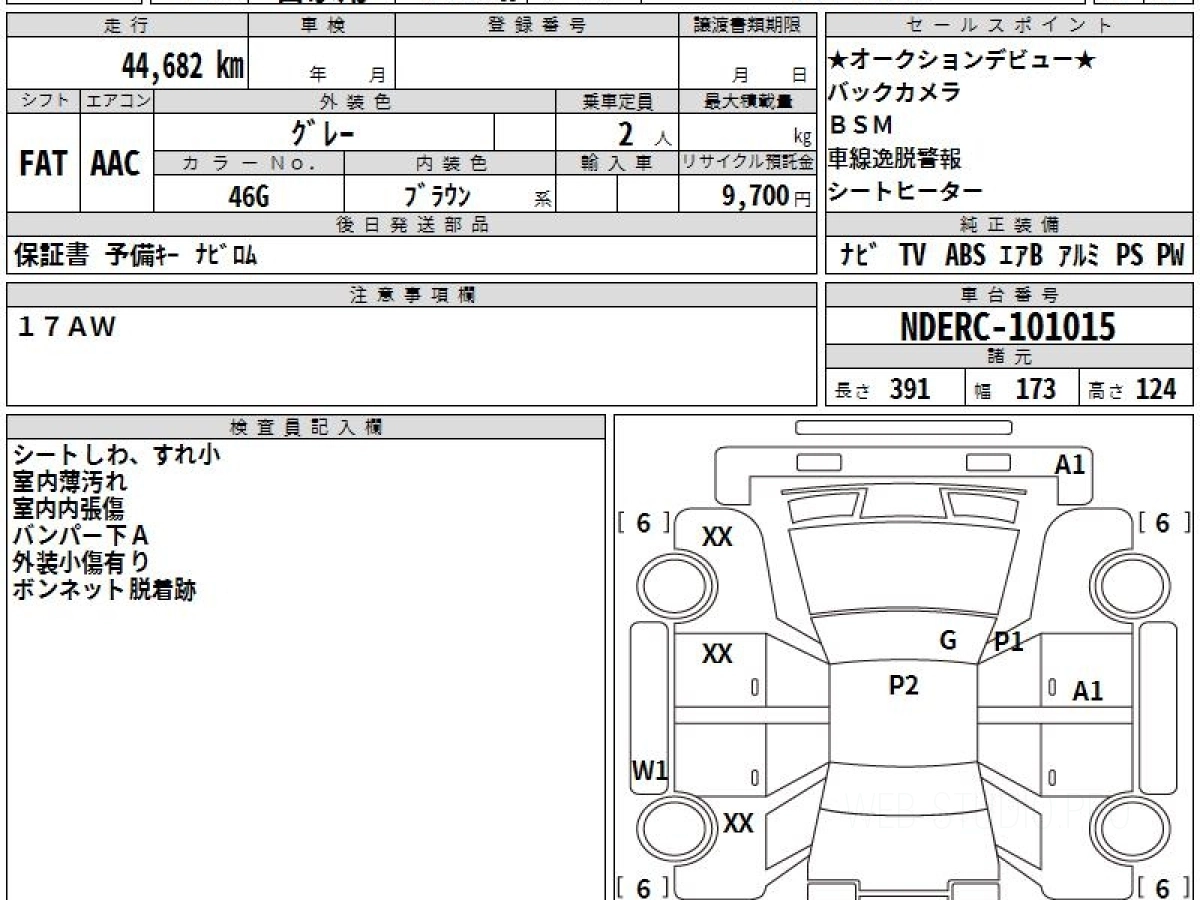Click the 9,700円 recycle deposit amount
Viewport: 1200px width, 900px height.
pyautogui.click(x=766, y=196)
